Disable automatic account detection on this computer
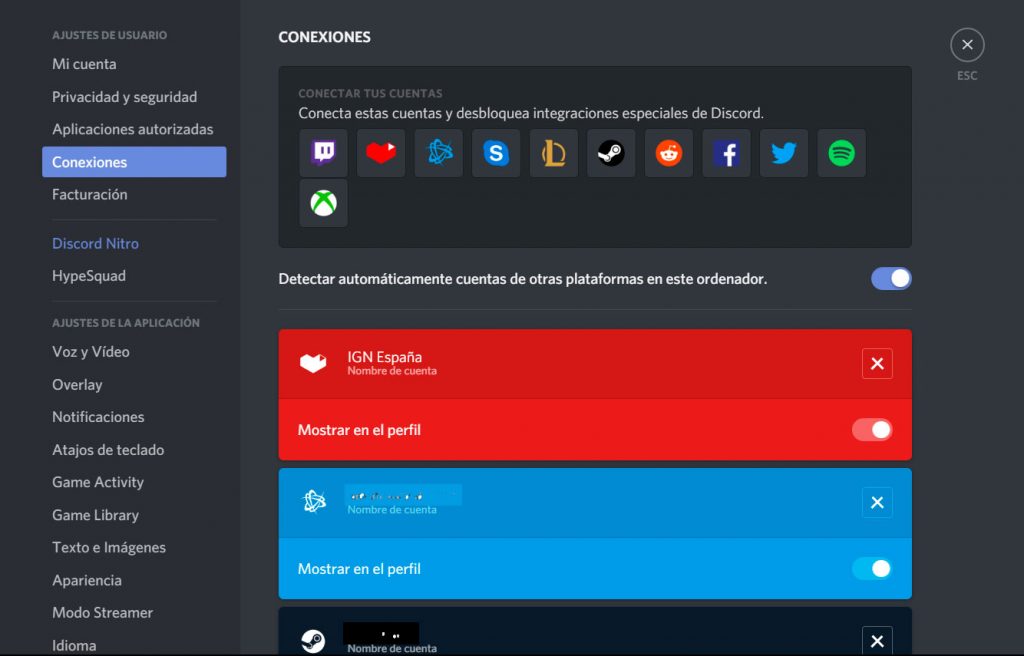This screenshot has width=1024, height=656. (x=890, y=278)
